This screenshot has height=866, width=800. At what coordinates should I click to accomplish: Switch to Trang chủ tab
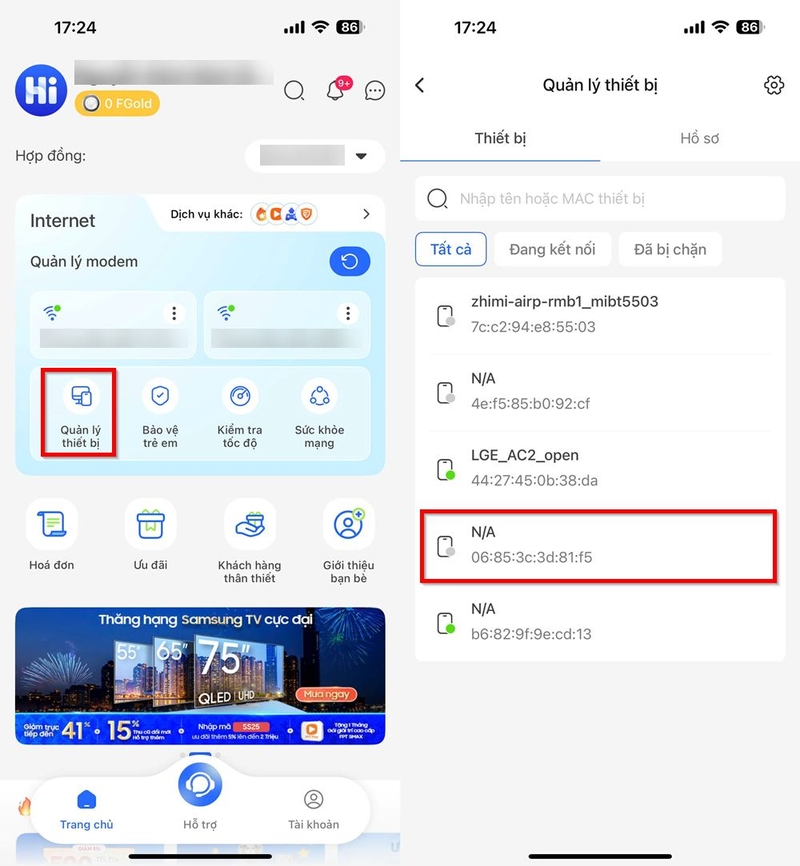click(x=87, y=810)
